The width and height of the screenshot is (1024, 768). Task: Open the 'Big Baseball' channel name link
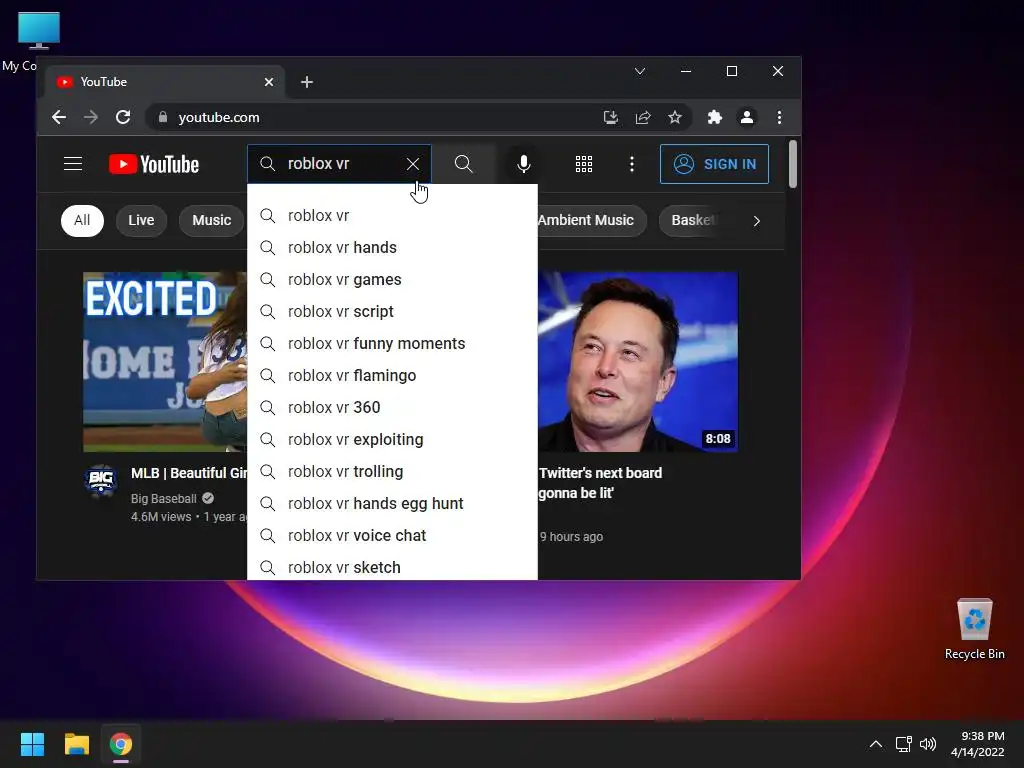point(163,499)
